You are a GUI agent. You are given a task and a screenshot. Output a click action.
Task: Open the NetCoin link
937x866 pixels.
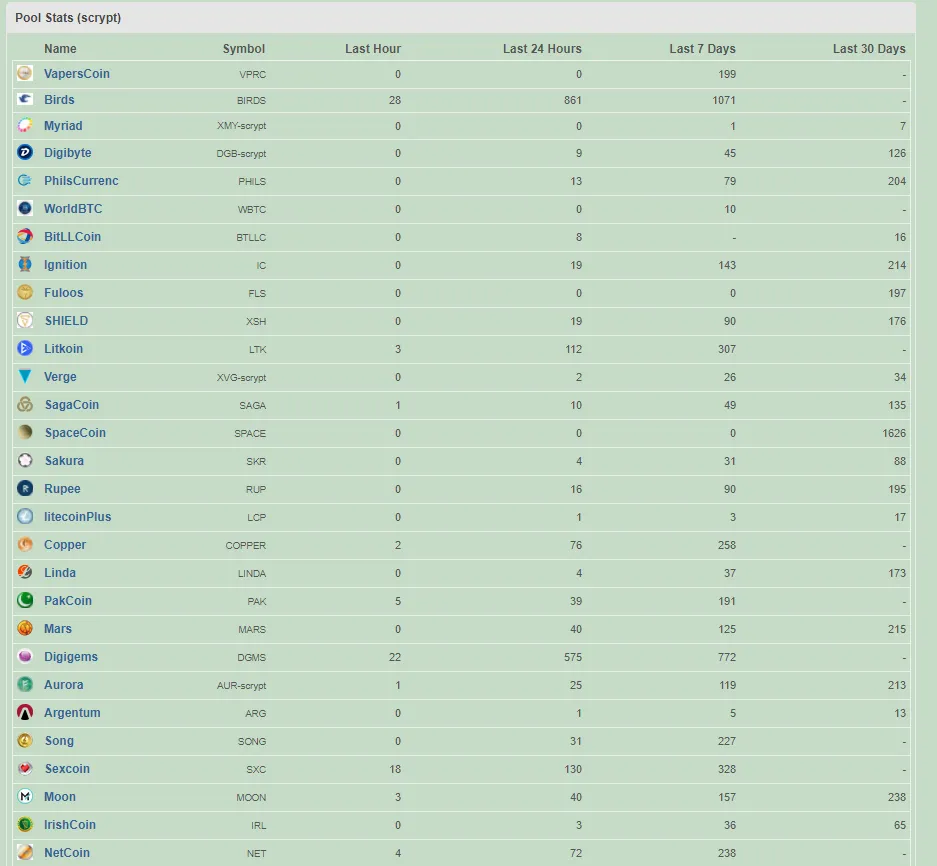pos(66,853)
